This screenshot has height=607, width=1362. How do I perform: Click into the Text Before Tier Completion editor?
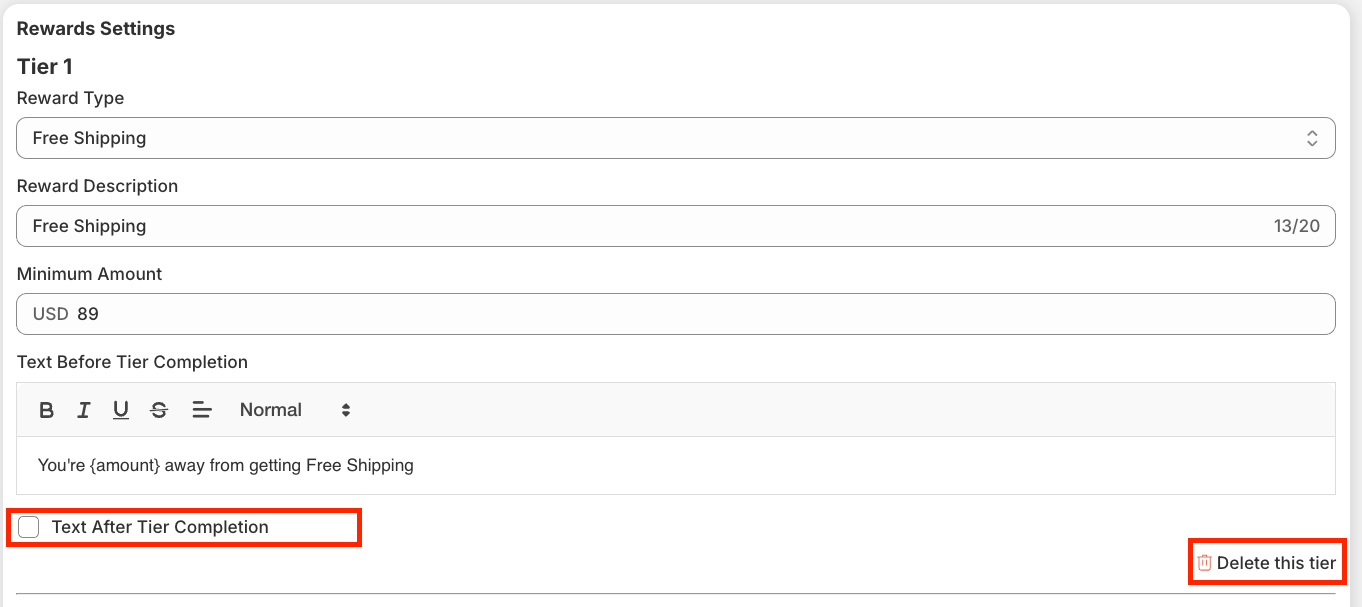676,465
